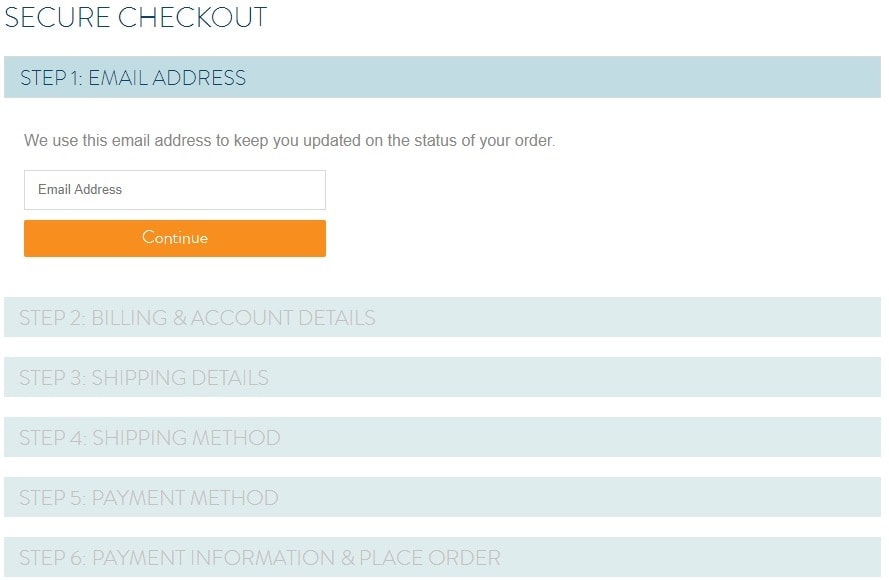Screen dimensions: 889x580
Task: Submit email with the Continue button
Action: tap(175, 238)
